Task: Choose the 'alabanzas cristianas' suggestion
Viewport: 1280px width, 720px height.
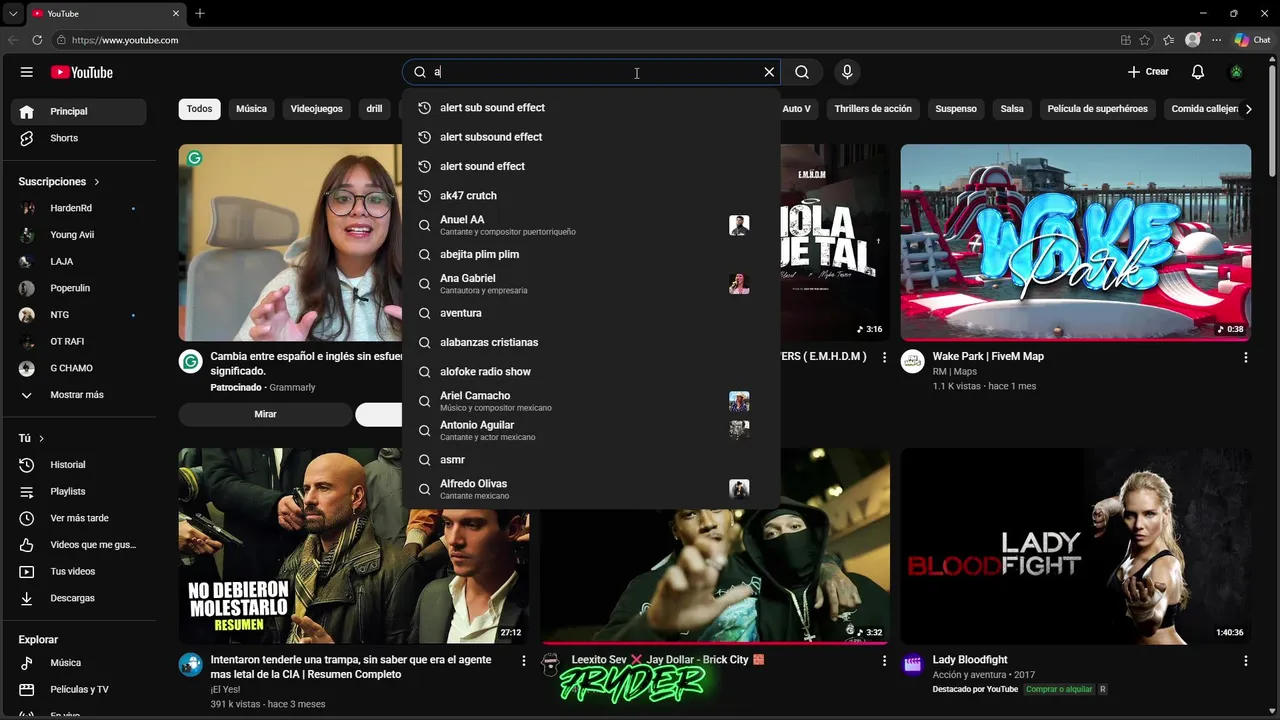Action: point(591,342)
